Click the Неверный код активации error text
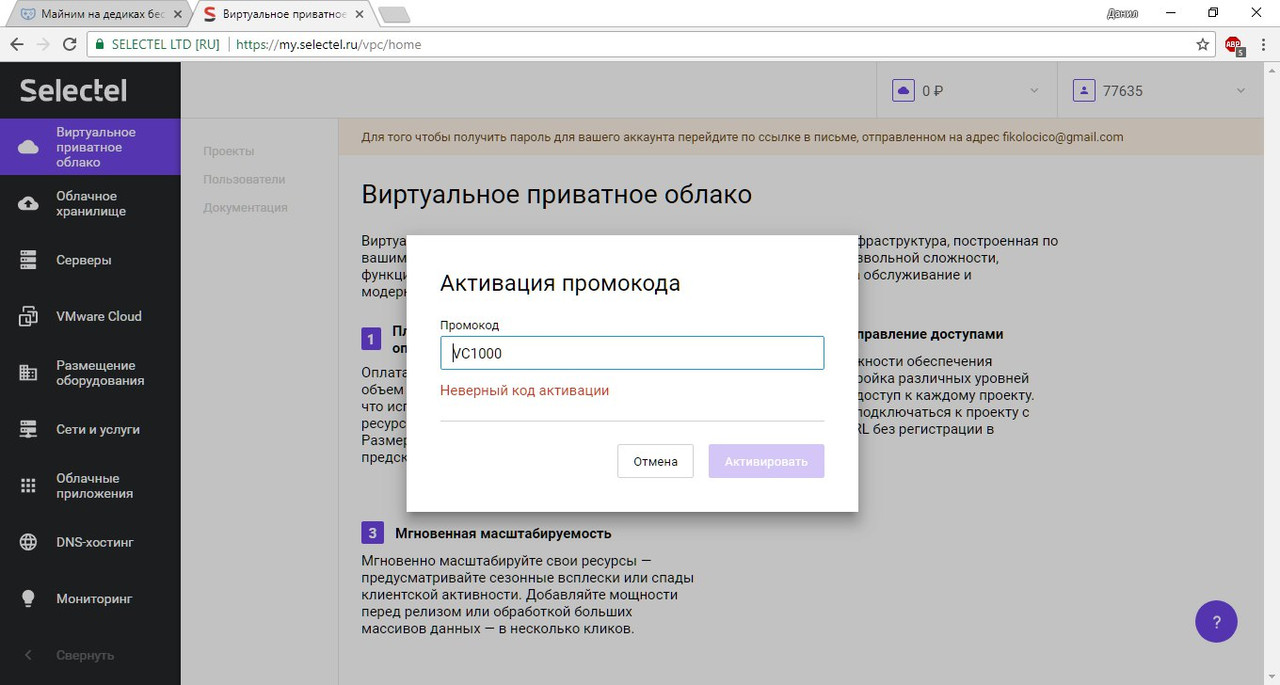This screenshot has width=1280, height=685. (x=525, y=390)
